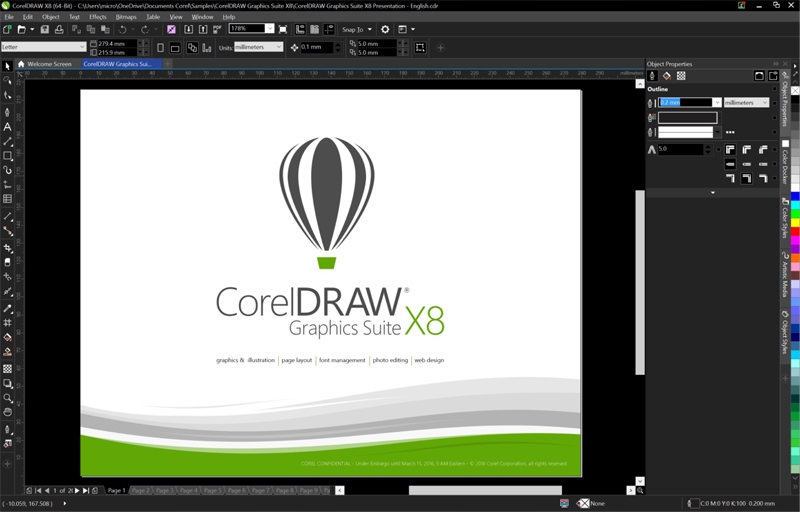The height and width of the screenshot is (512, 800).
Task: Open the Transparency tab in Object Properties
Action: click(x=681, y=76)
